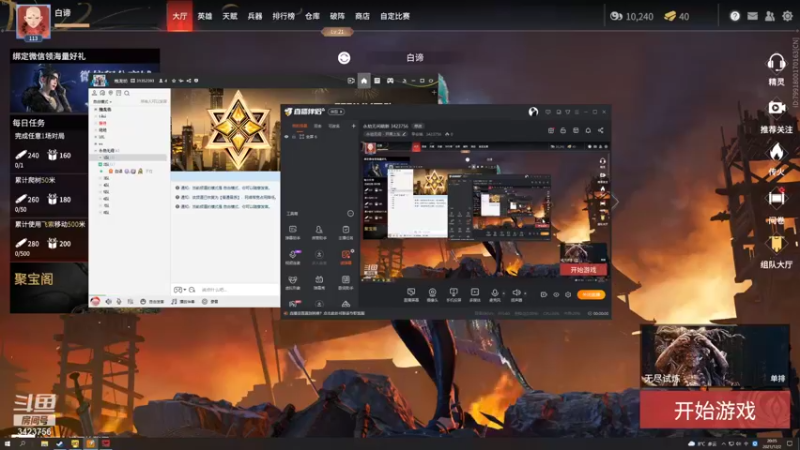
Task: Open the game settings gear icon
Action: (788, 16)
